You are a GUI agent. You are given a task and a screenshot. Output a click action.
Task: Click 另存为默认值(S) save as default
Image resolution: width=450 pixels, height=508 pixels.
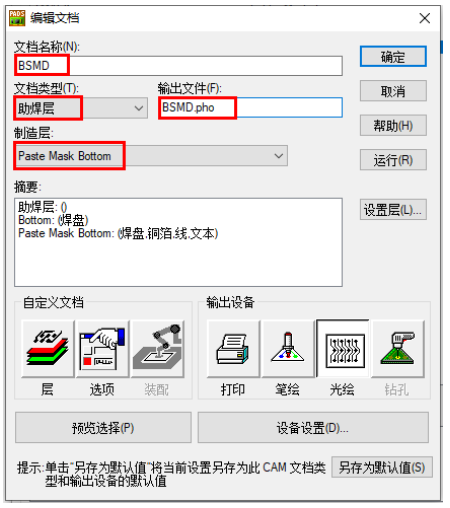[x=382, y=467]
